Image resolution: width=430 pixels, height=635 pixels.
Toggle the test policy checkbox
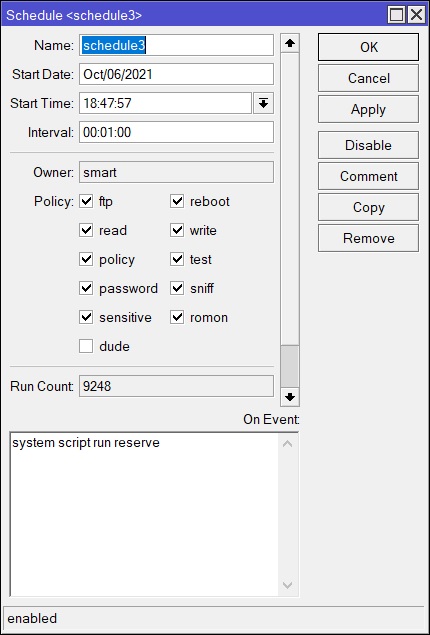click(177, 259)
